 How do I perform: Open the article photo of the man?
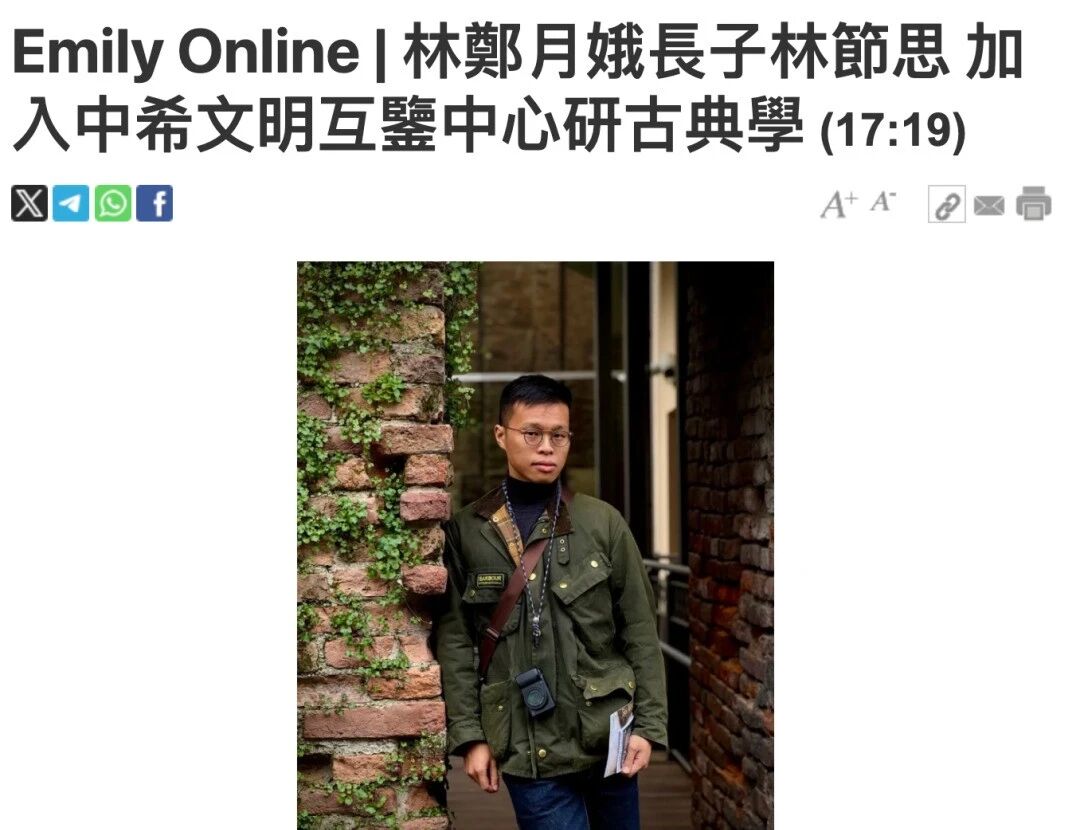point(535,546)
